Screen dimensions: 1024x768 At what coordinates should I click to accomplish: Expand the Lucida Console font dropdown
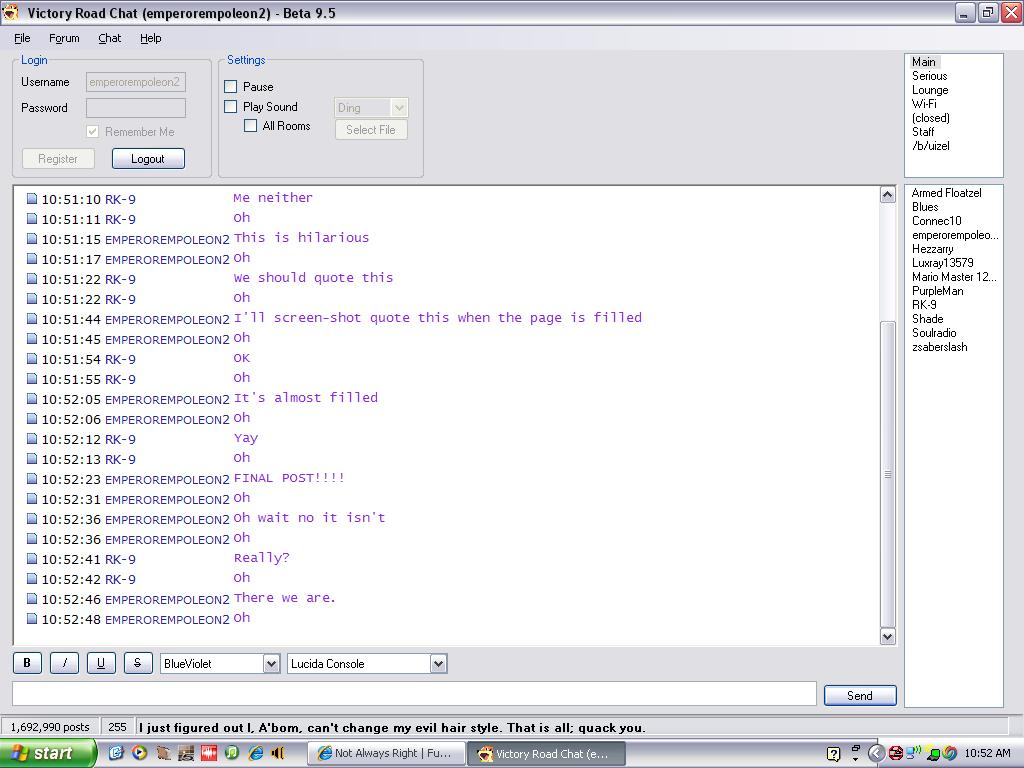coord(438,664)
